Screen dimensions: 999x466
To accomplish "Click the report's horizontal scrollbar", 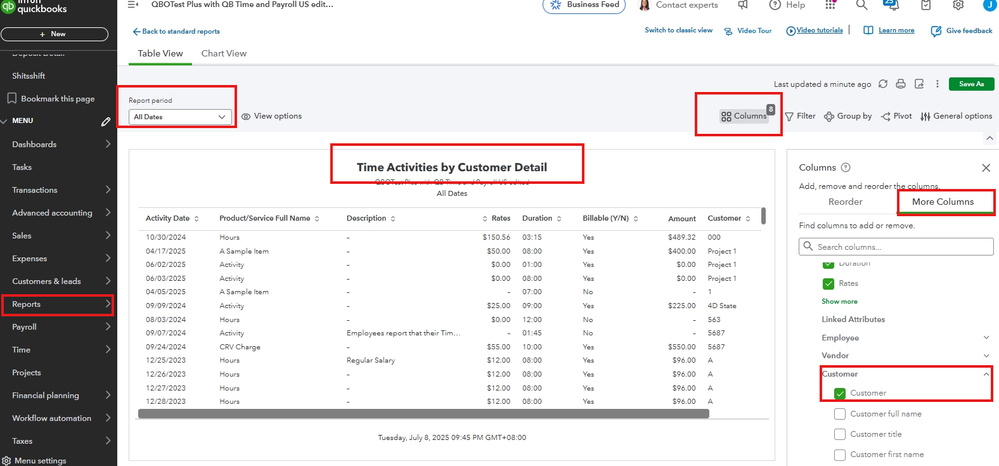I will click(424, 414).
